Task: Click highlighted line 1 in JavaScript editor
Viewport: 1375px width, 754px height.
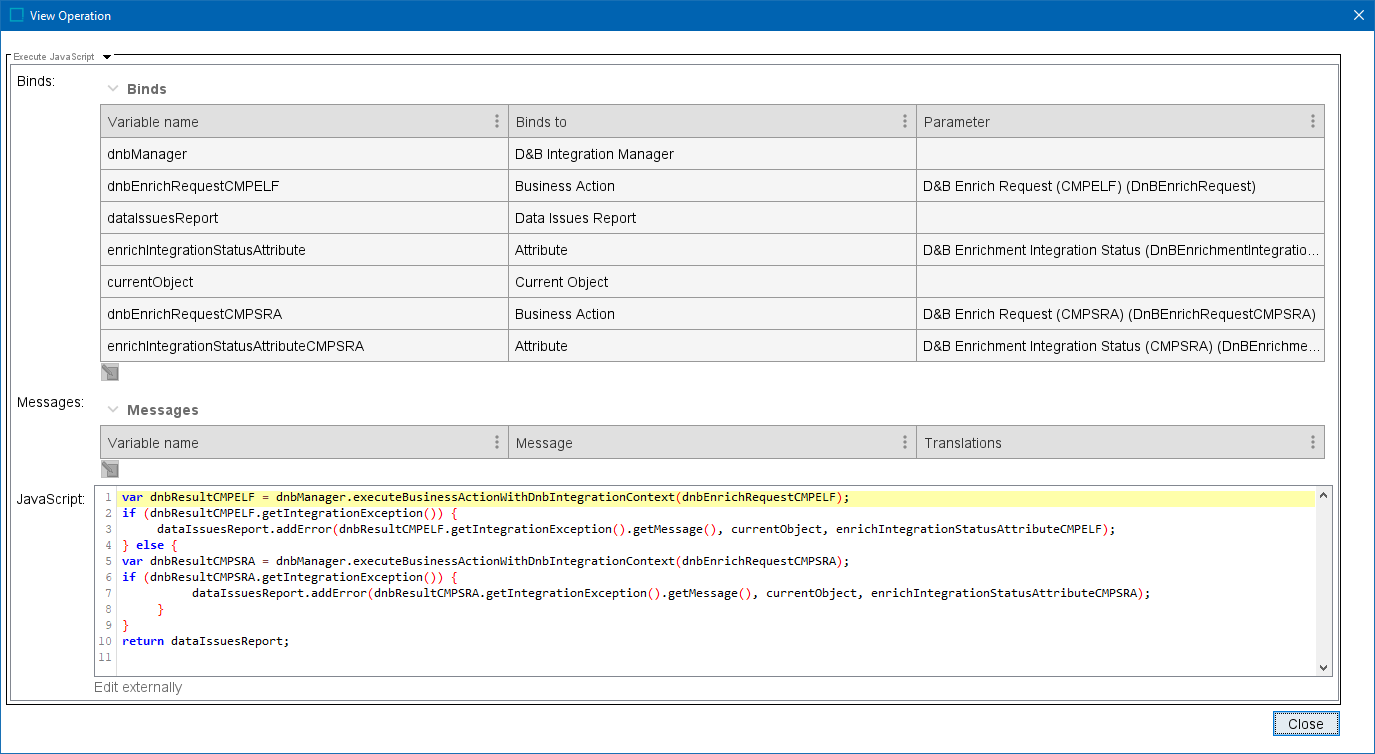Action: pyautogui.click(x=716, y=497)
